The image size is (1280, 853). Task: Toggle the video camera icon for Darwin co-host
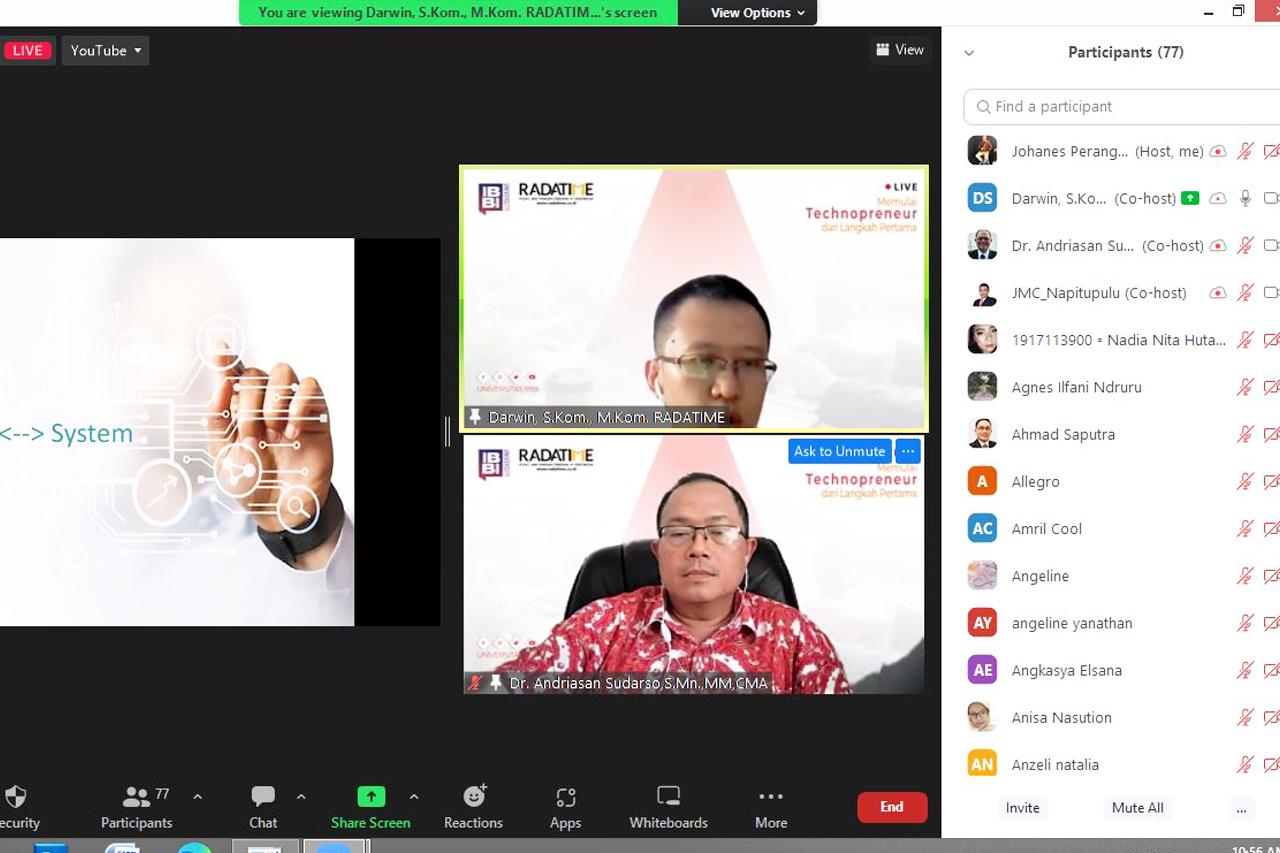click(1272, 198)
